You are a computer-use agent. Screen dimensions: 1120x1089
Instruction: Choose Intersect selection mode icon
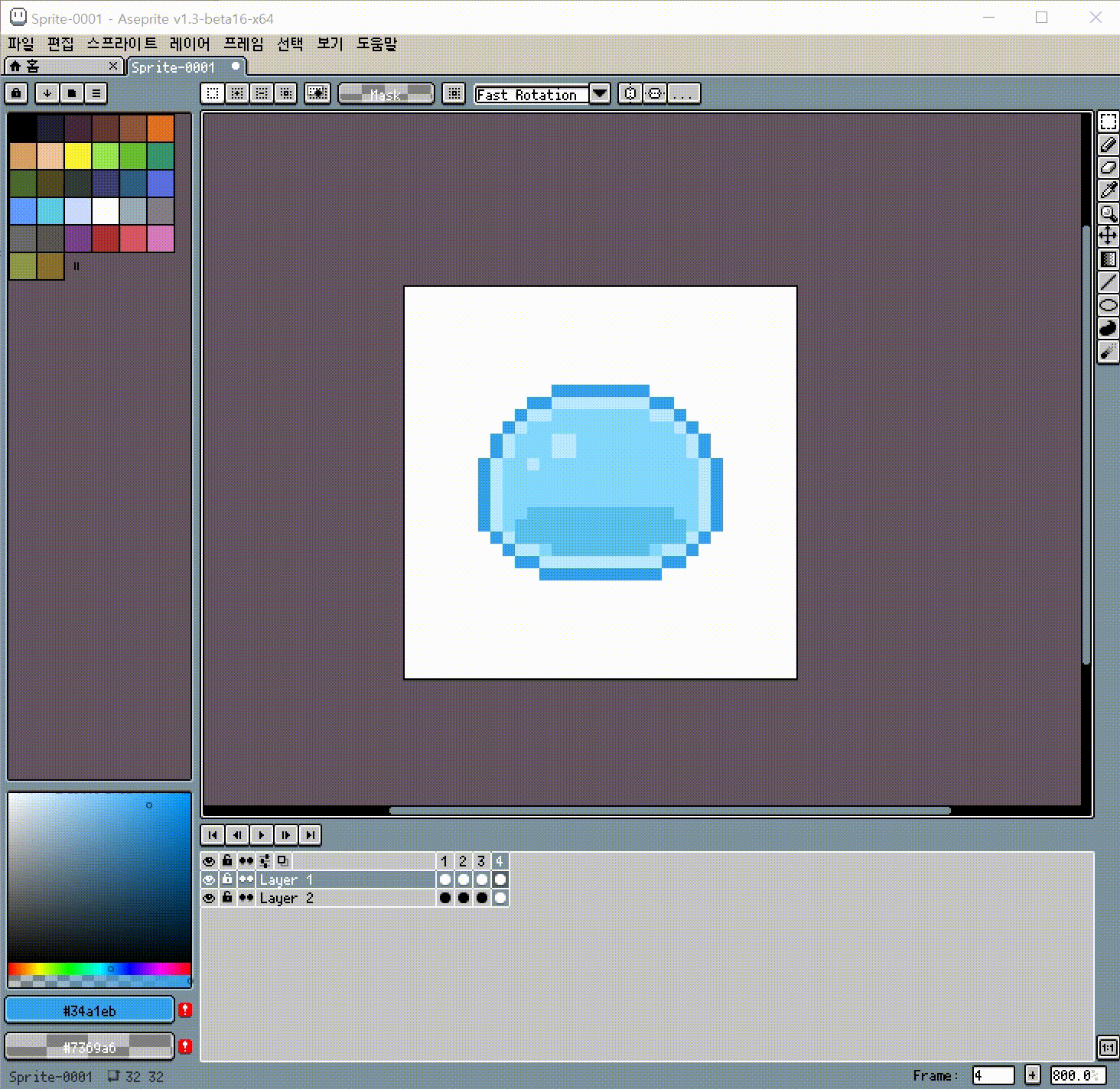[286, 93]
